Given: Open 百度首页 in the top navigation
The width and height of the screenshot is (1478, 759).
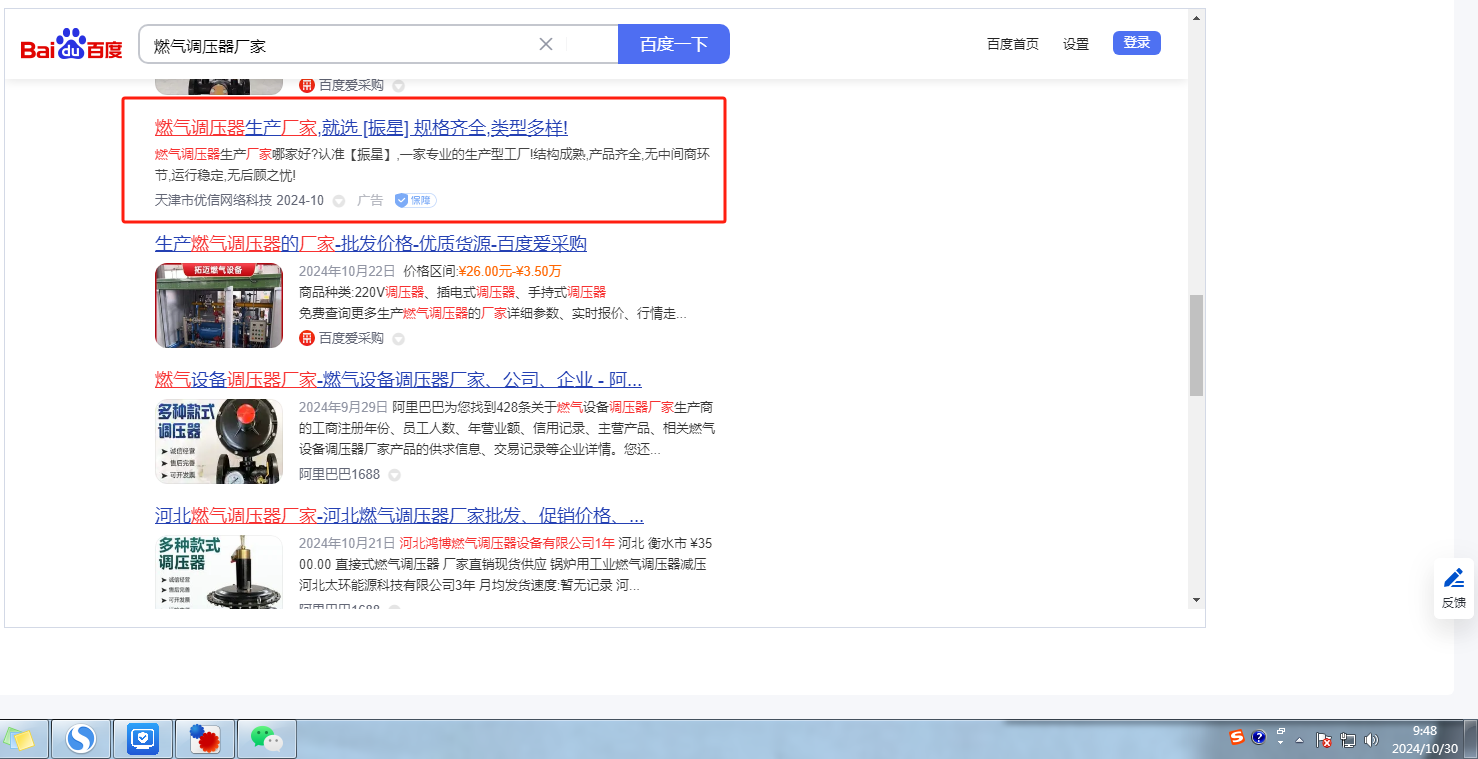Looking at the screenshot, I should click(1012, 44).
